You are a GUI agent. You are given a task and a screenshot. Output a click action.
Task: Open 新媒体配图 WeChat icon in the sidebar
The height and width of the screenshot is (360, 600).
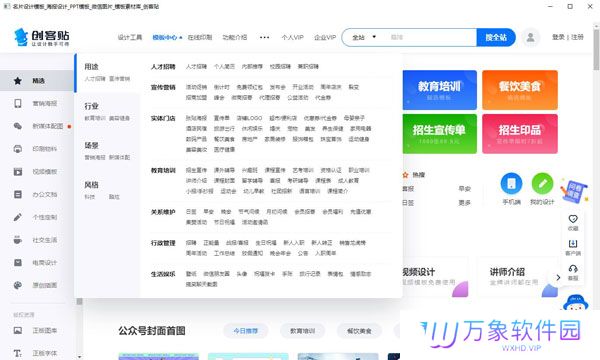click(x=18, y=126)
